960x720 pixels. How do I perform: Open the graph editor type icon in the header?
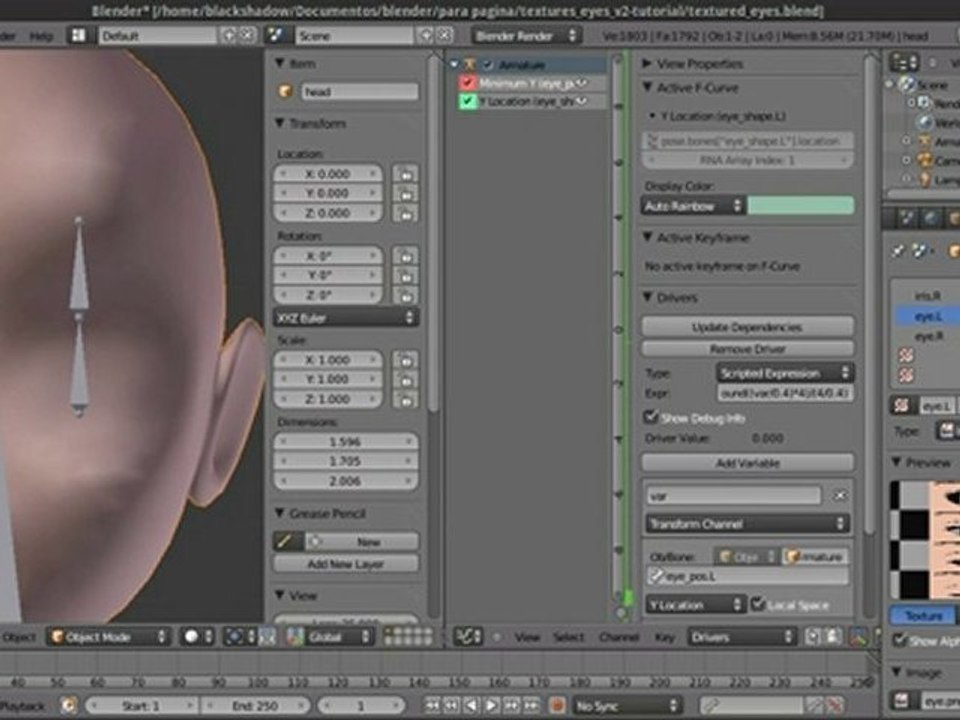pyautogui.click(x=468, y=637)
